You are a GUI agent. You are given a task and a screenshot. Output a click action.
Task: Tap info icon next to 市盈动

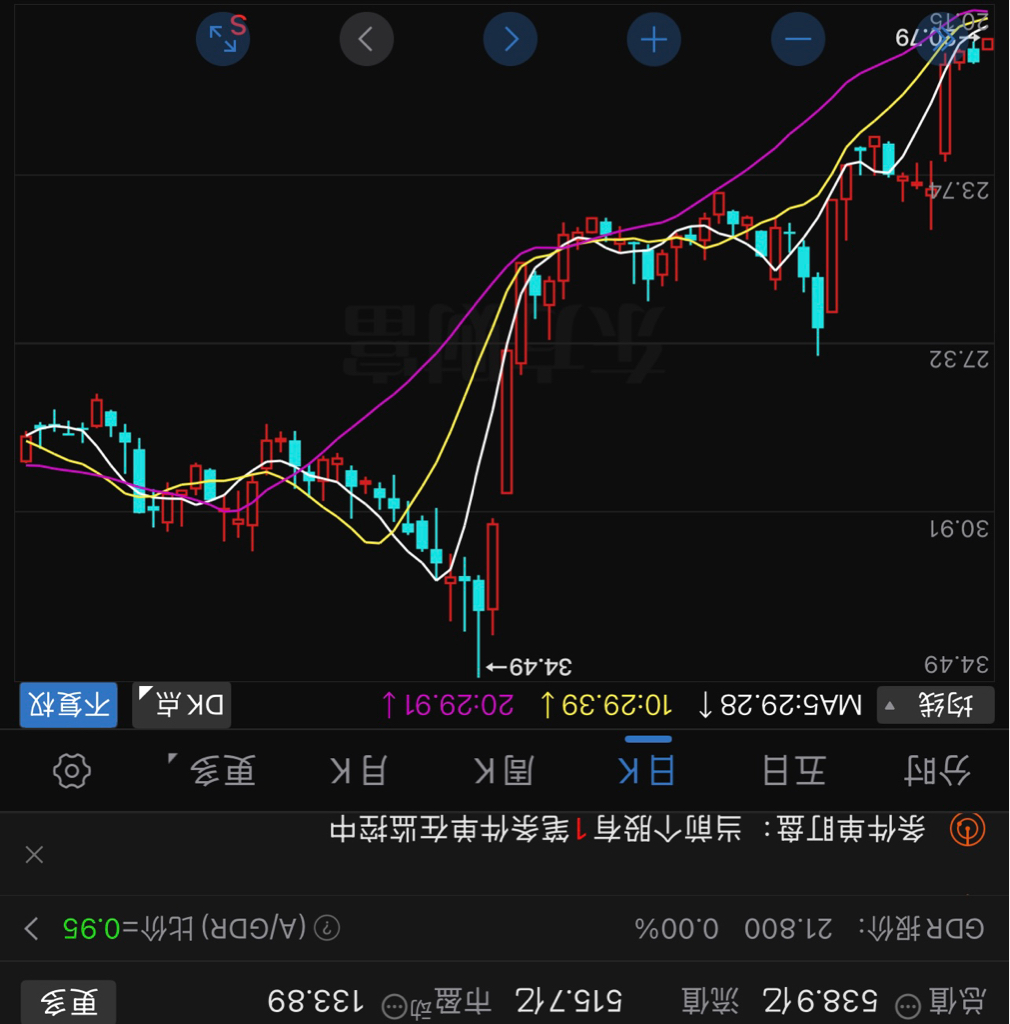coord(395,1006)
